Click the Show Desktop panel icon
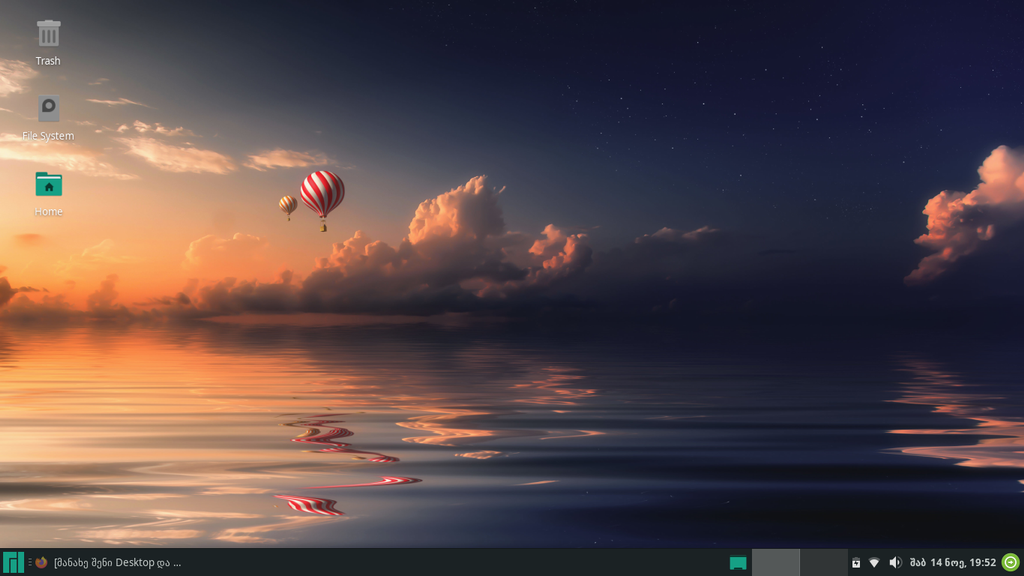The image size is (1024, 576). pyautogui.click(x=738, y=562)
